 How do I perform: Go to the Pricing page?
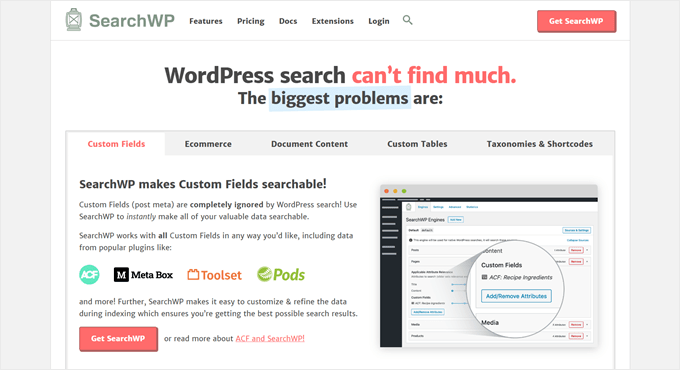click(x=251, y=21)
